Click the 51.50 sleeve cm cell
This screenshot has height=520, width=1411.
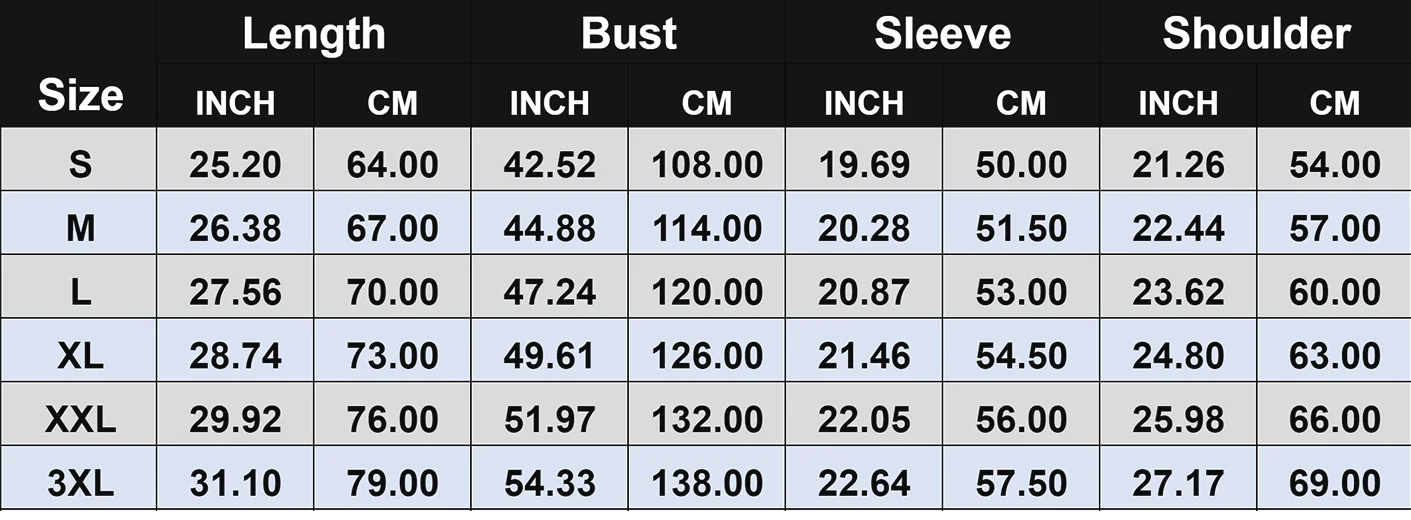pos(1021,228)
